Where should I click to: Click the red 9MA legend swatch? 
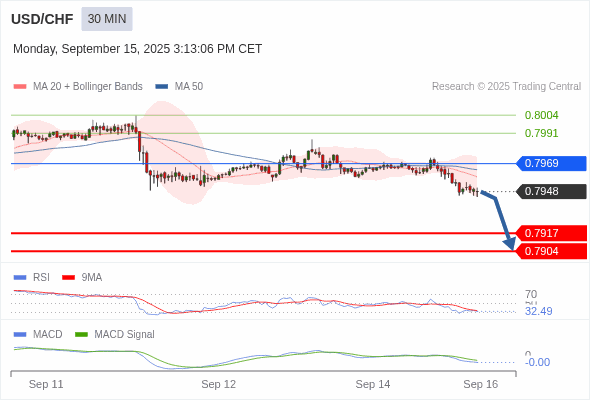point(68,278)
